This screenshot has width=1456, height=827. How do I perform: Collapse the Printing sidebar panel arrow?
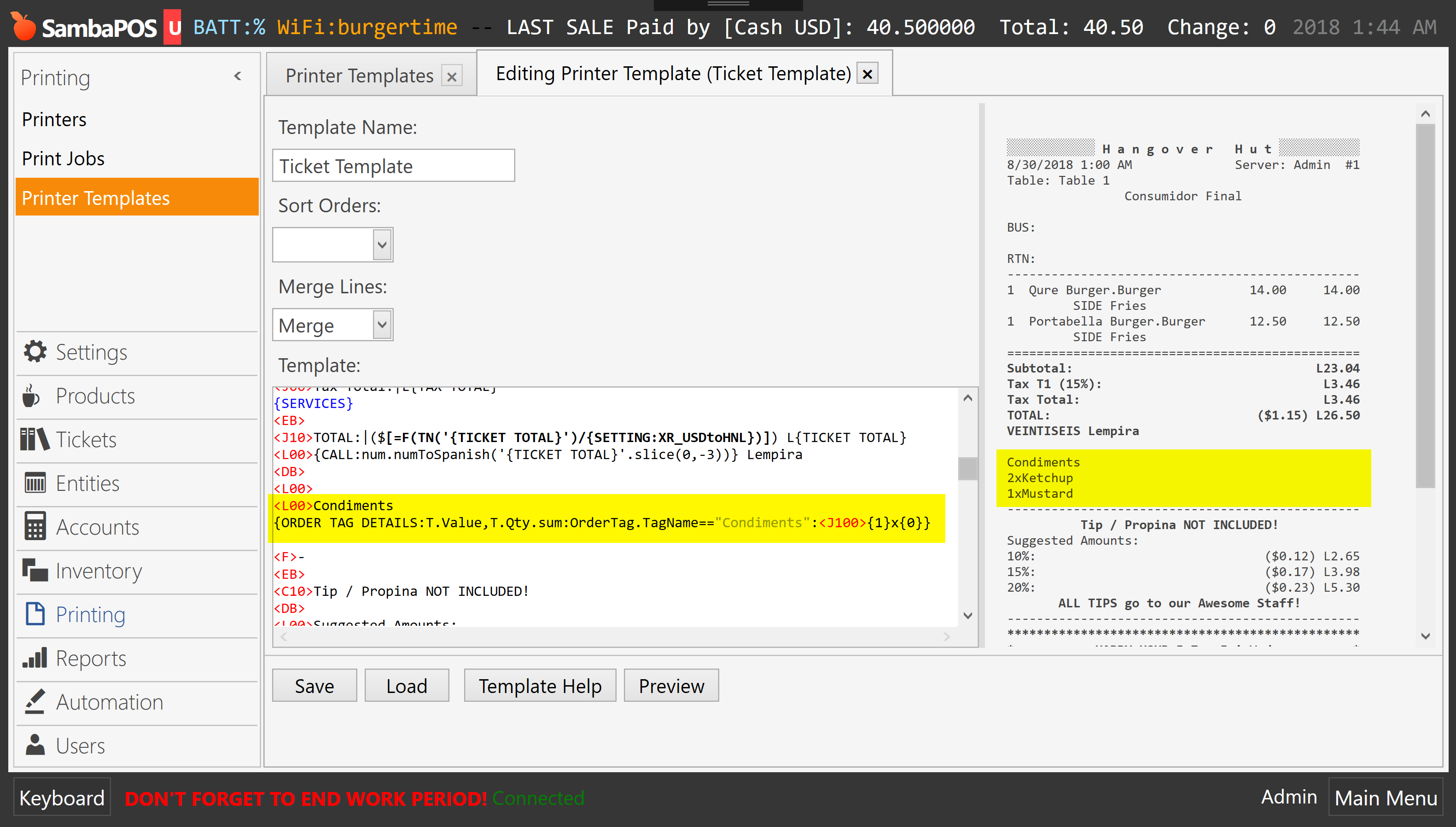(x=238, y=76)
